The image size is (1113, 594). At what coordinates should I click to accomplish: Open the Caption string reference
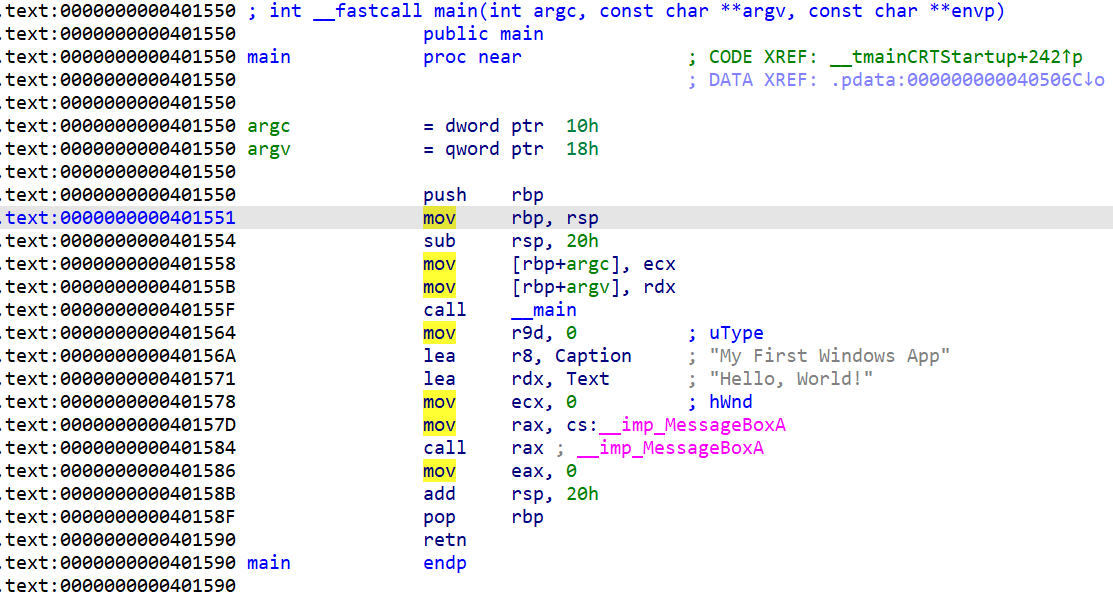click(x=593, y=356)
